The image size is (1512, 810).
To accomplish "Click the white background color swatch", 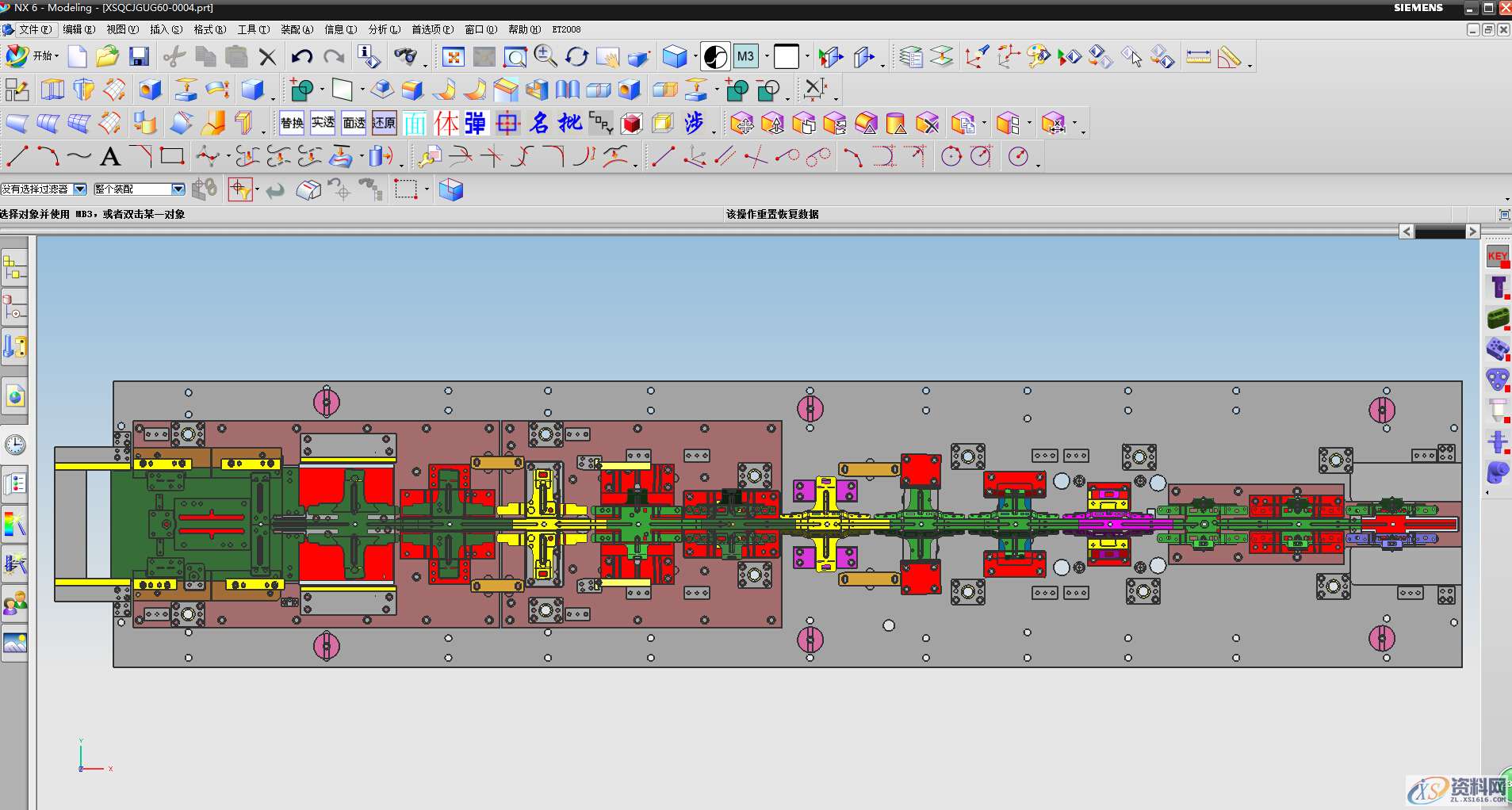I will click(787, 57).
